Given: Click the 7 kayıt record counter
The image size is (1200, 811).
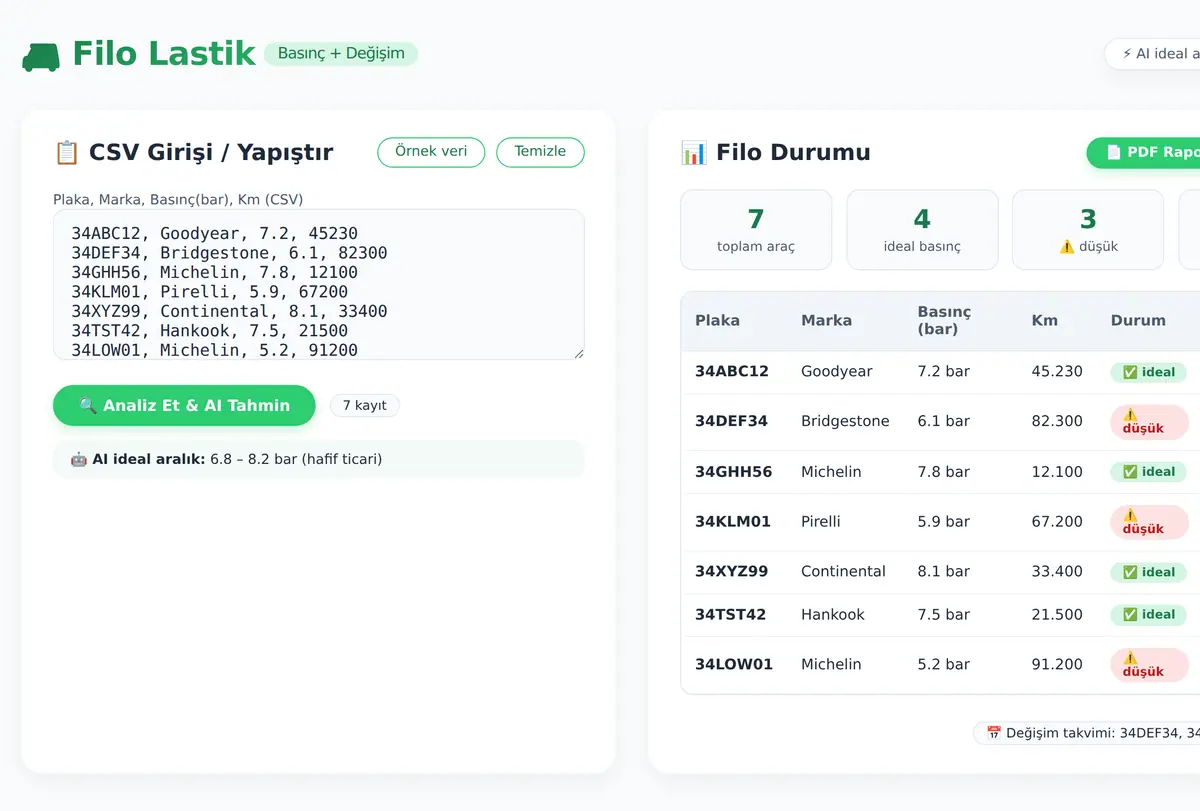Looking at the screenshot, I should (x=364, y=406).
